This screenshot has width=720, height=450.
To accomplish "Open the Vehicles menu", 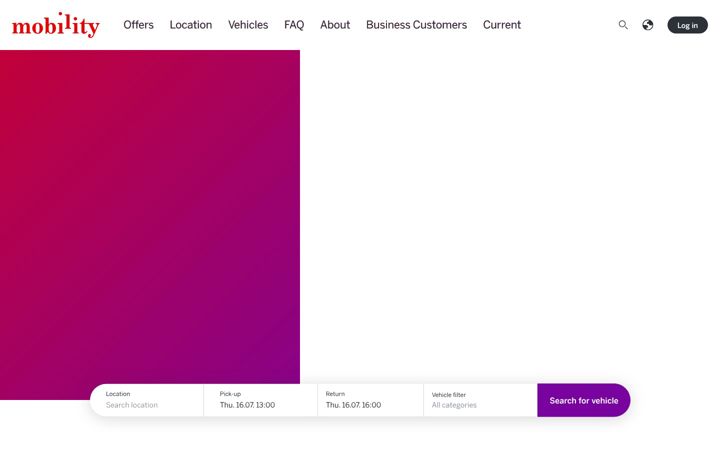I will tap(248, 25).
